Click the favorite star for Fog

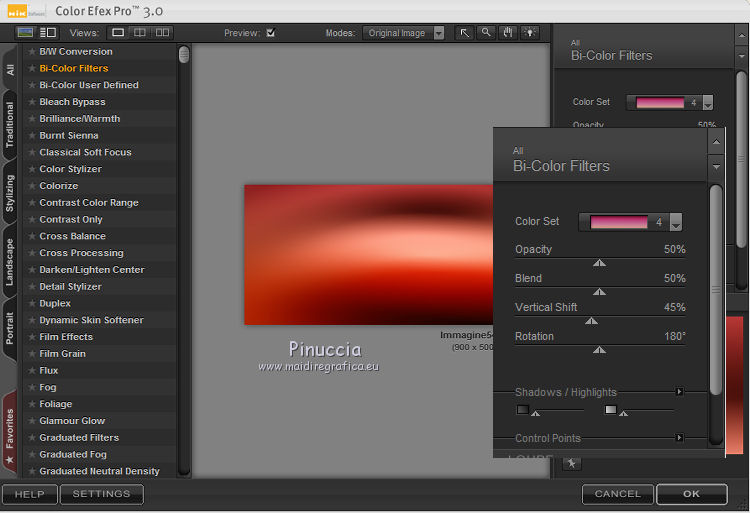pos(32,387)
